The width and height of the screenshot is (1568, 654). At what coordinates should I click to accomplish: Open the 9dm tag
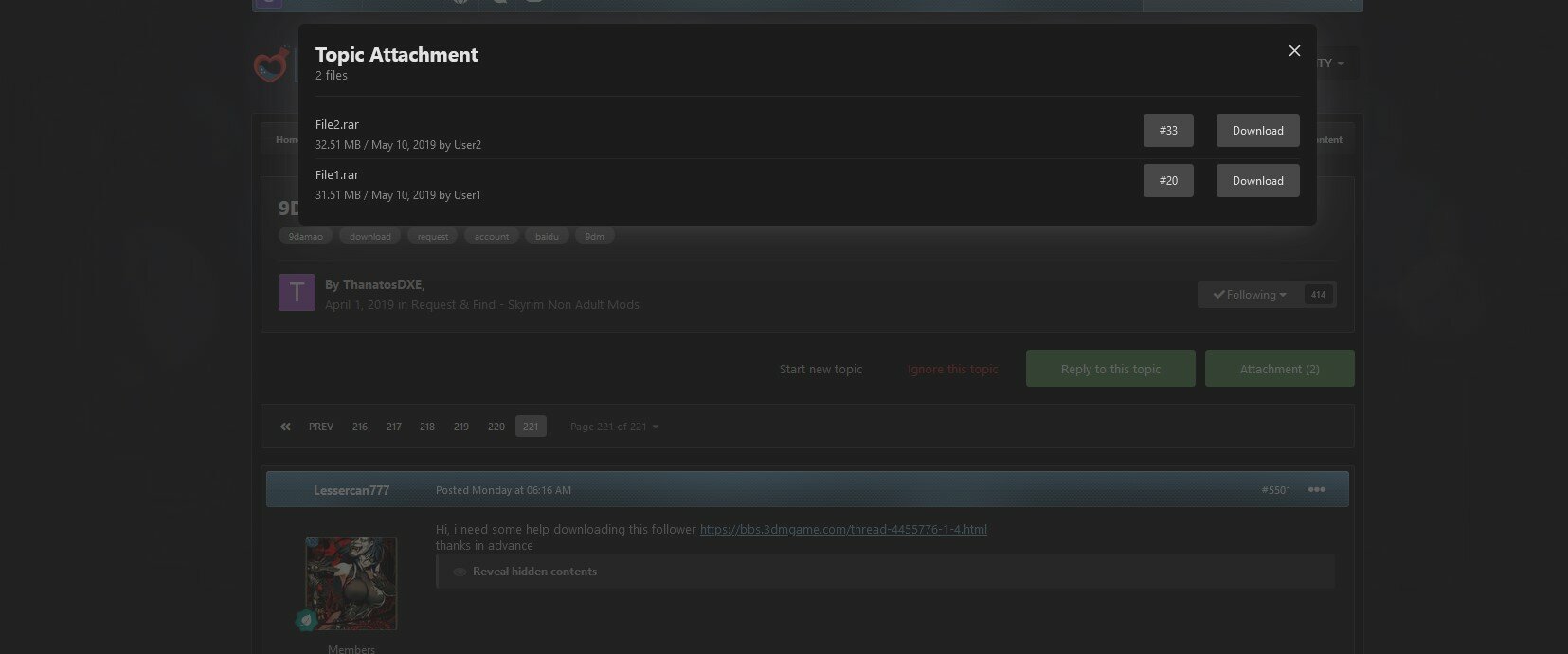(x=595, y=236)
